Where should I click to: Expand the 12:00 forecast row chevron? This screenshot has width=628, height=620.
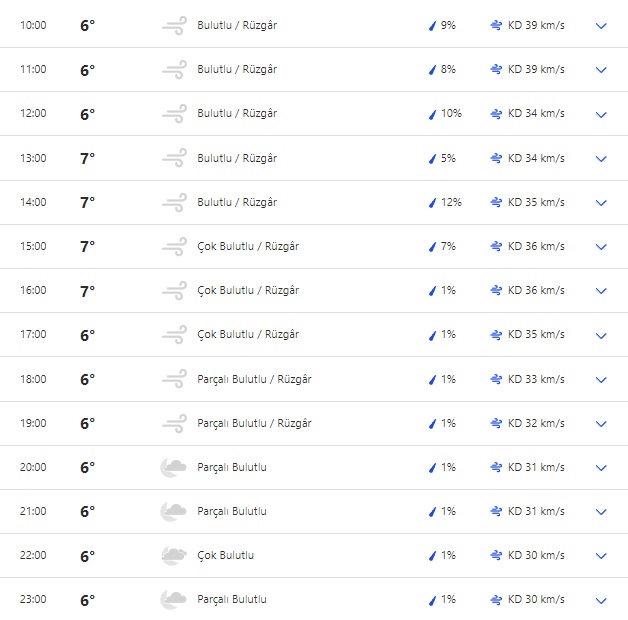click(x=601, y=114)
